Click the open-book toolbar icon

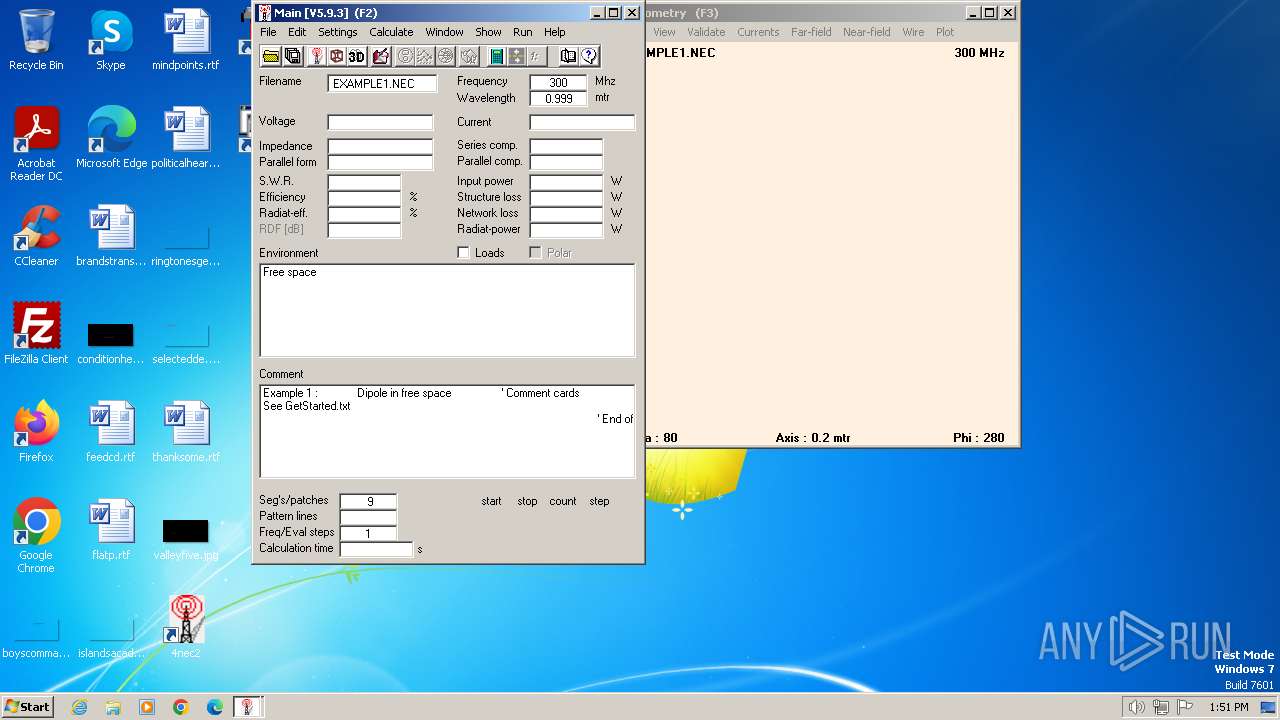[568, 56]
